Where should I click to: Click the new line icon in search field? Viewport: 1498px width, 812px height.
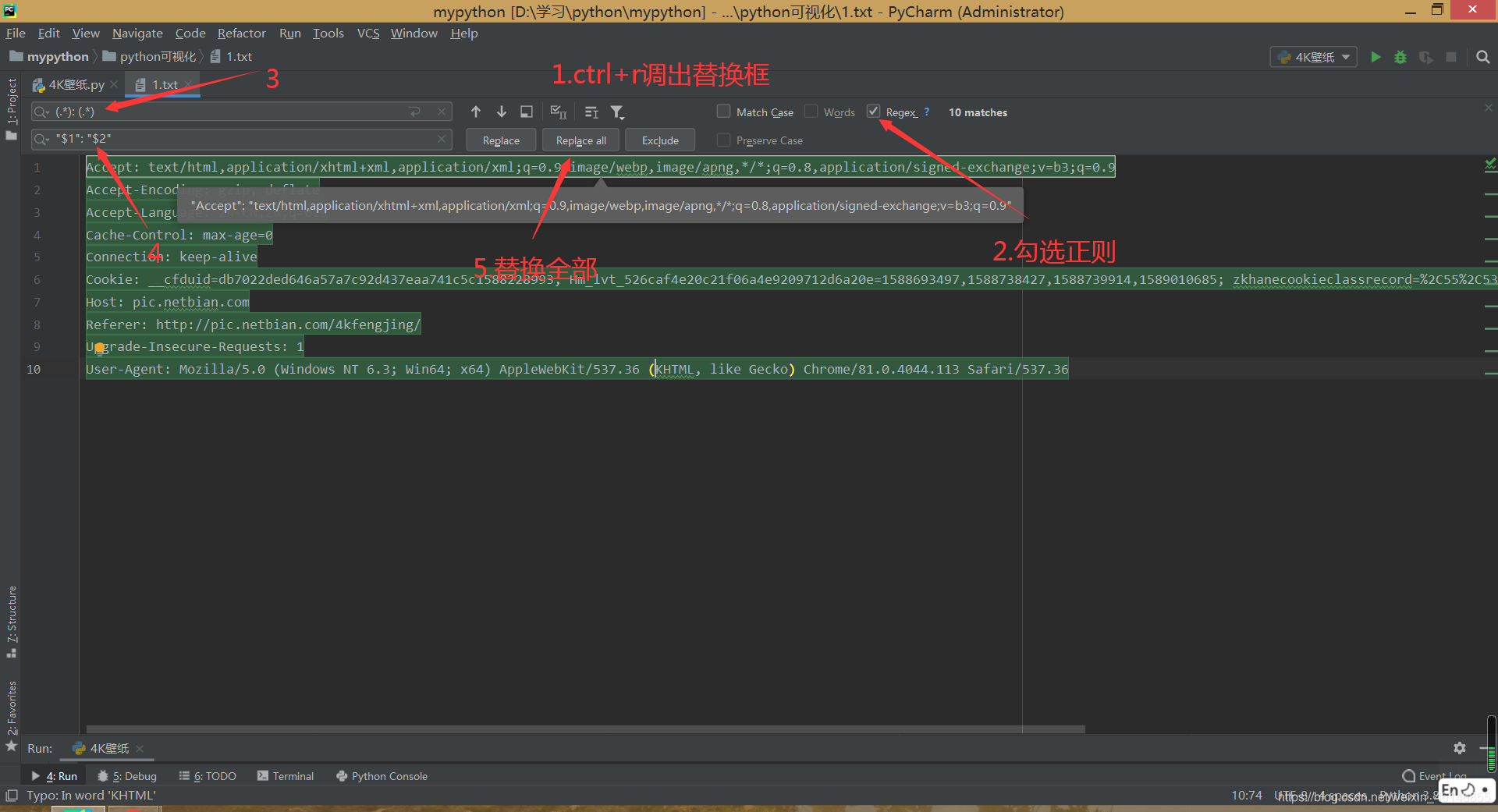[x=415, y=112]
